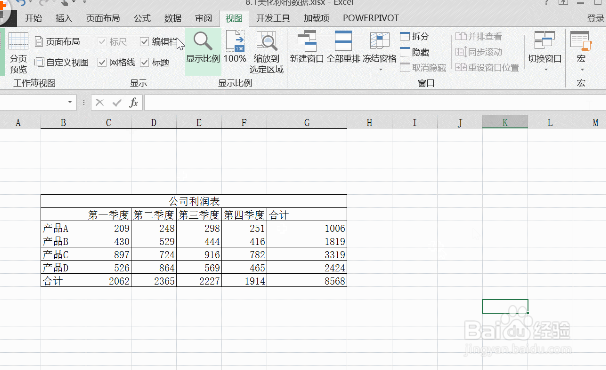The height and width of the screenshot is (370, 606).
Task: Select the 公司利润表 title cell
Action: 194,201
